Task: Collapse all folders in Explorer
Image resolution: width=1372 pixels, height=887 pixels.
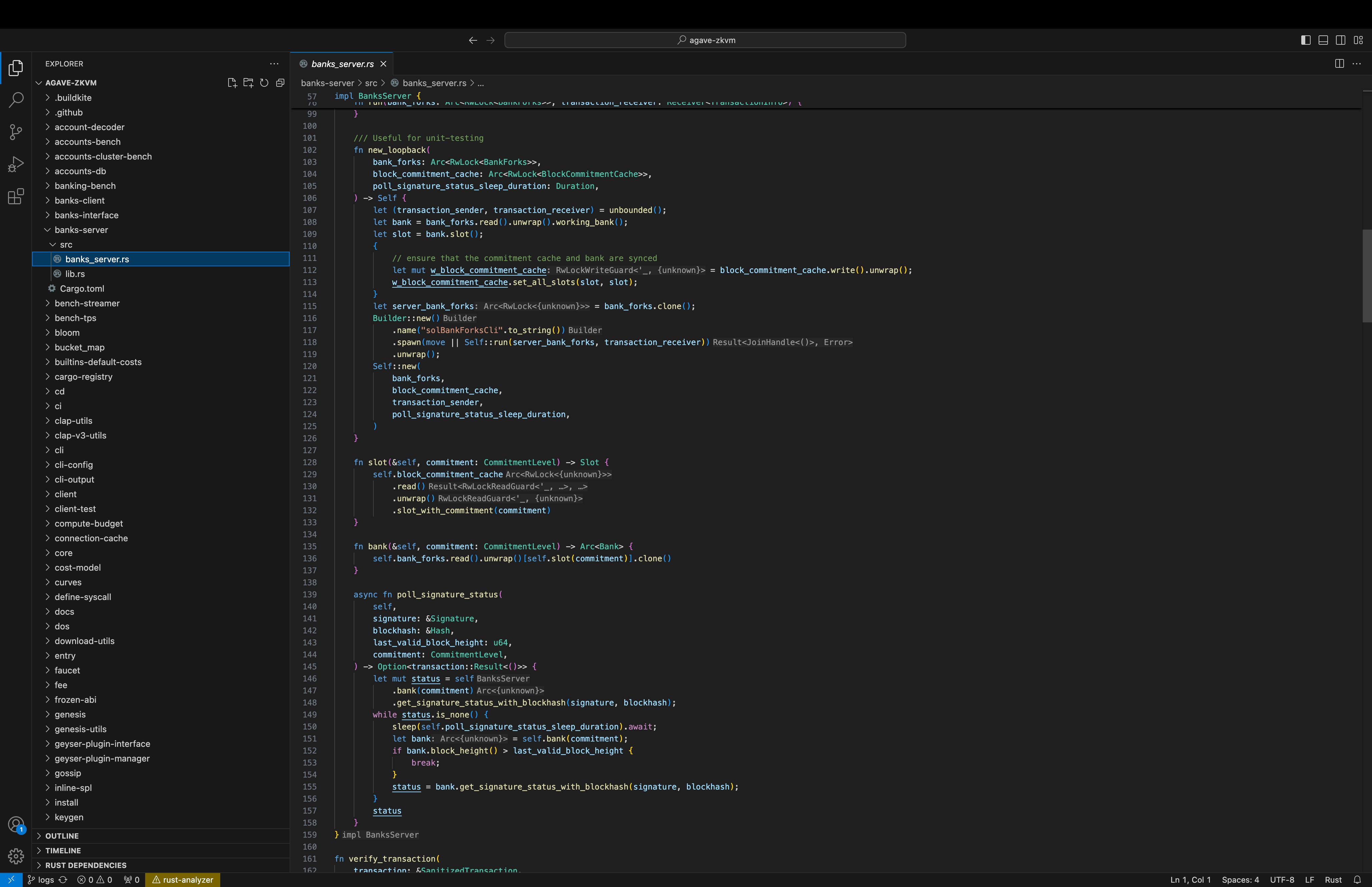Action: click(x=280, y=83)
